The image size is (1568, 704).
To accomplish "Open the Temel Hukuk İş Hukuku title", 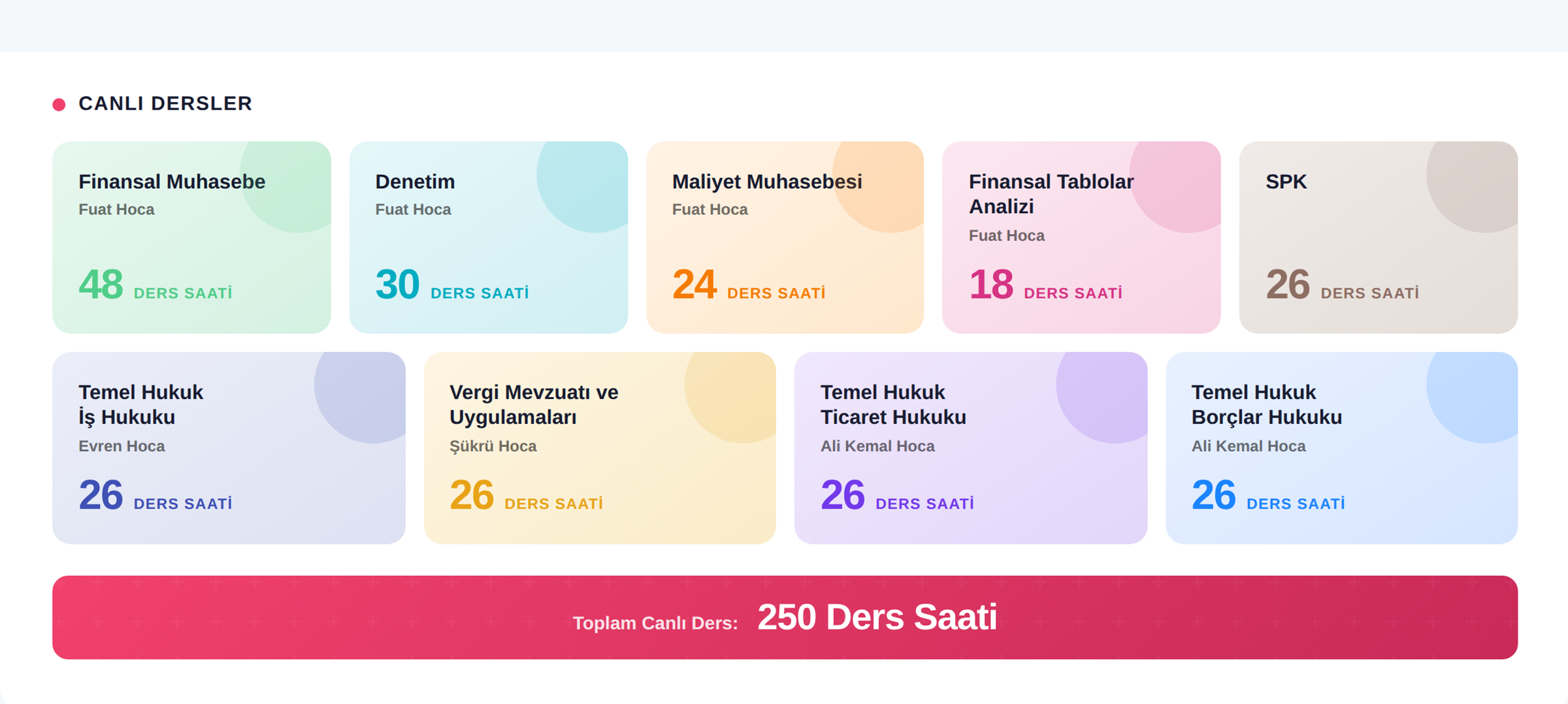I will click(x=140, y=404).
